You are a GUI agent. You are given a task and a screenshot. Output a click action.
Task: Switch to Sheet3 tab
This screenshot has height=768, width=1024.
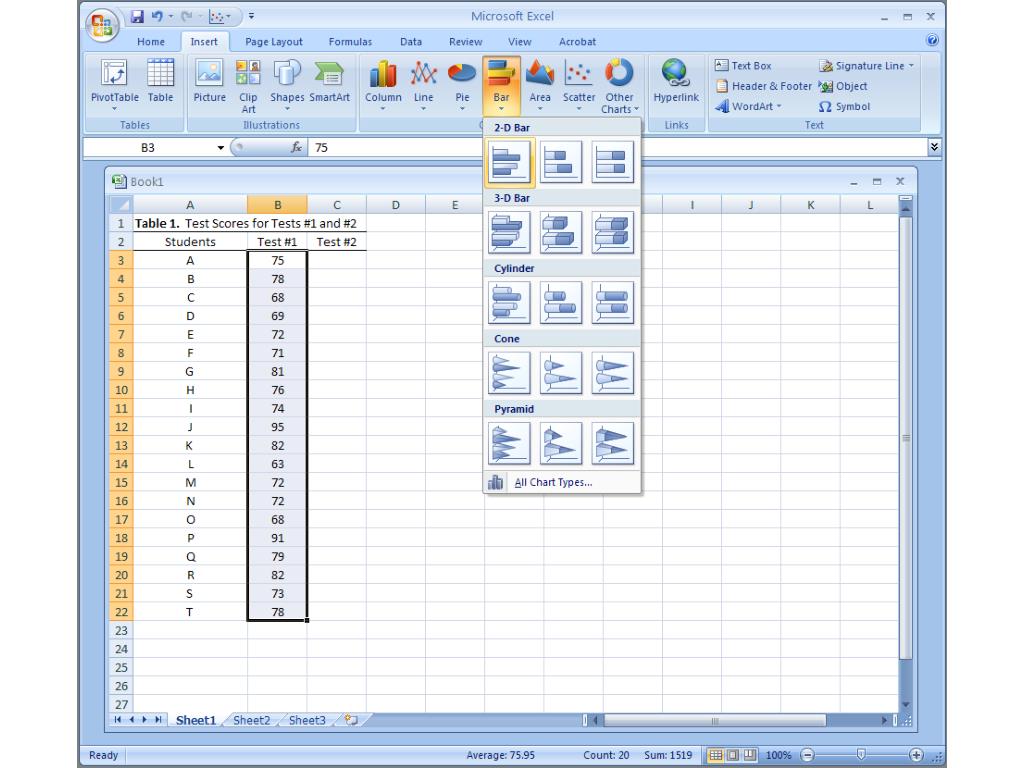pyautogui.click(x=307, y=720)
